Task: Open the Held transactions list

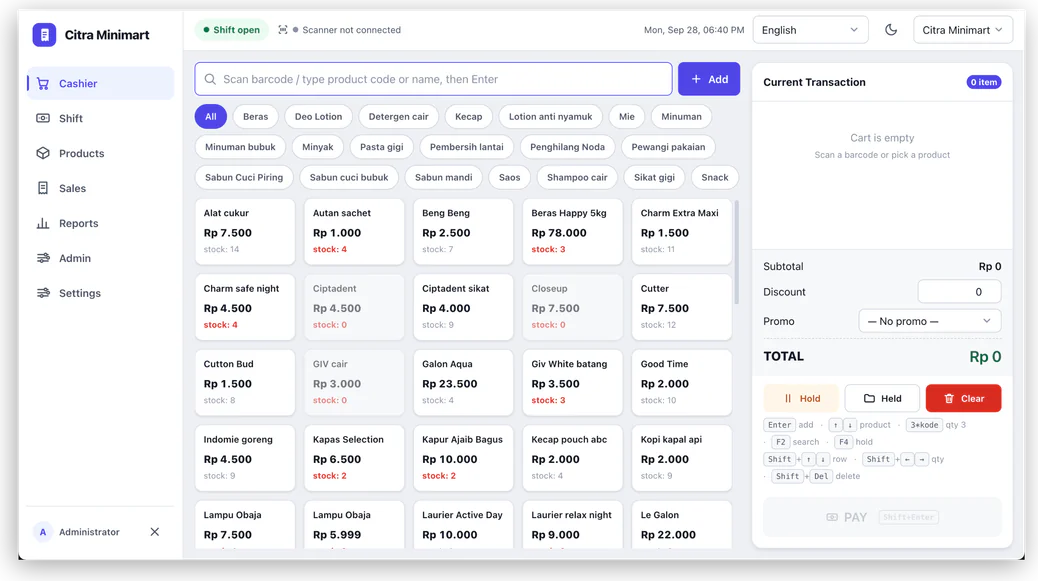Action: (882, 398)
